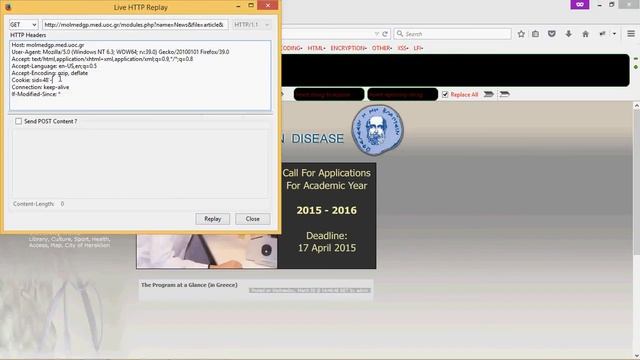
Task: Click the 'Connection: keep-alive' header line
Action: [40, 87]
